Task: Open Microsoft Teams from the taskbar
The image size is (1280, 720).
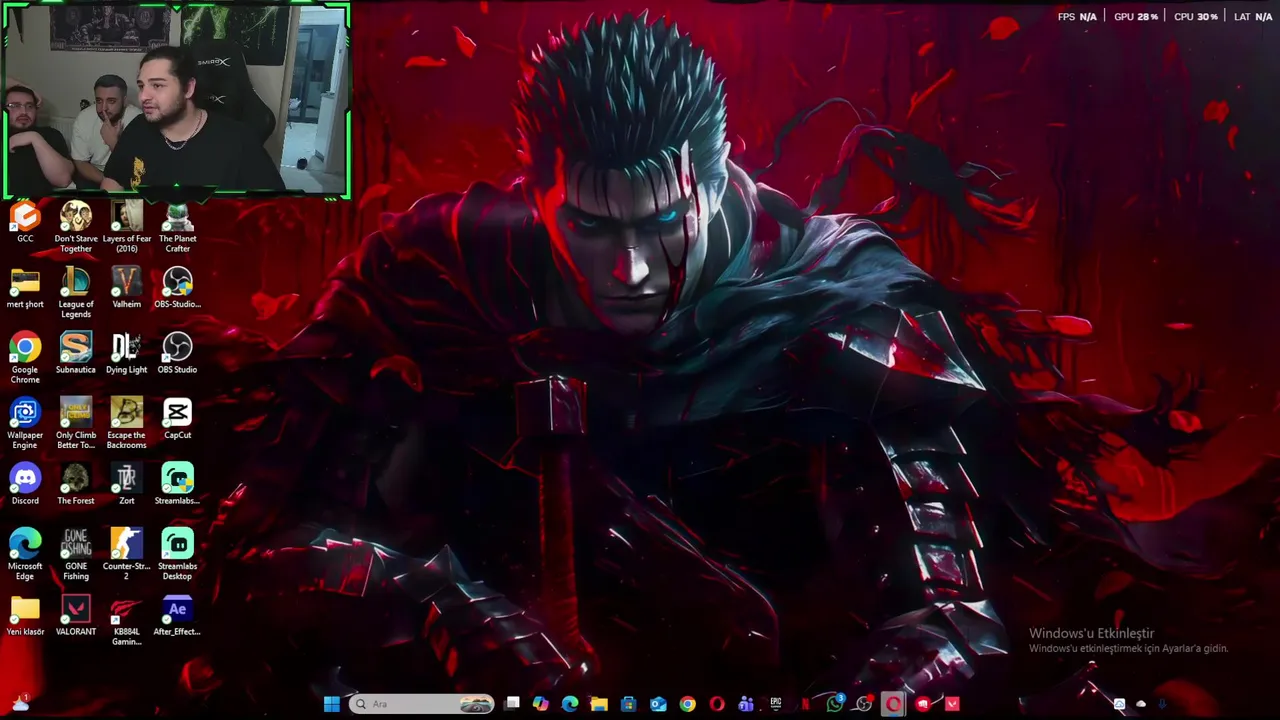Action: [746, 704]
